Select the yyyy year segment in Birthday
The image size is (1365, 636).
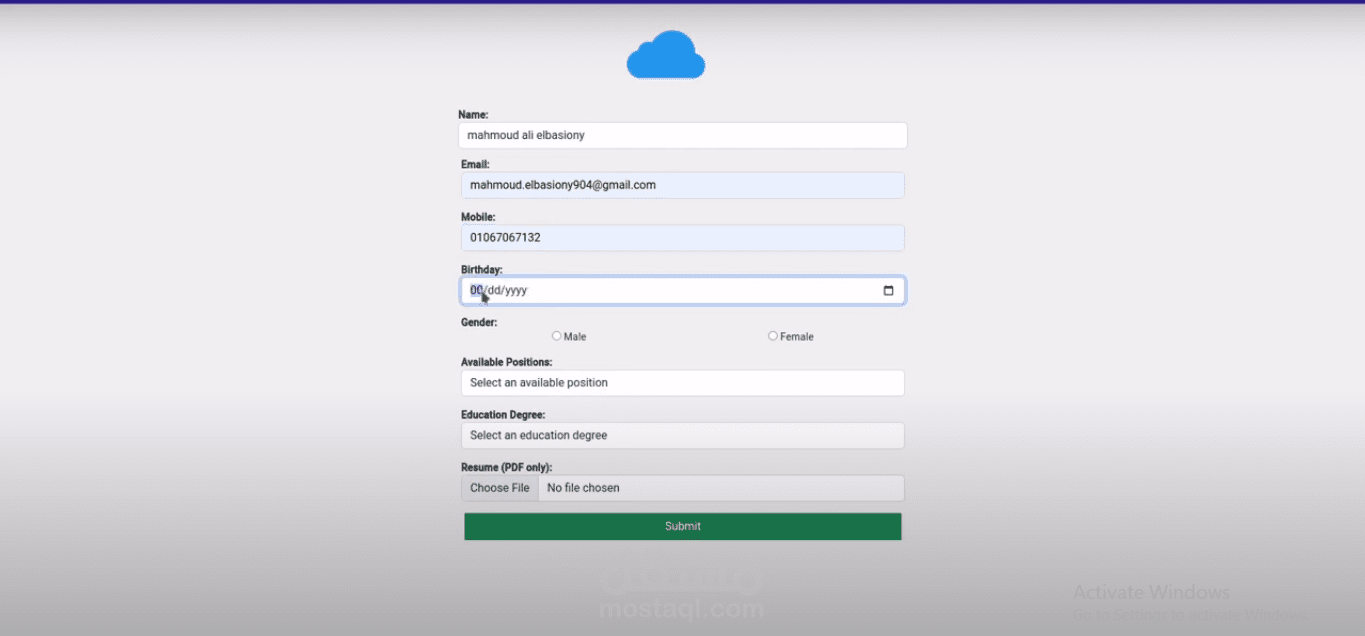(x=516, y=291)
